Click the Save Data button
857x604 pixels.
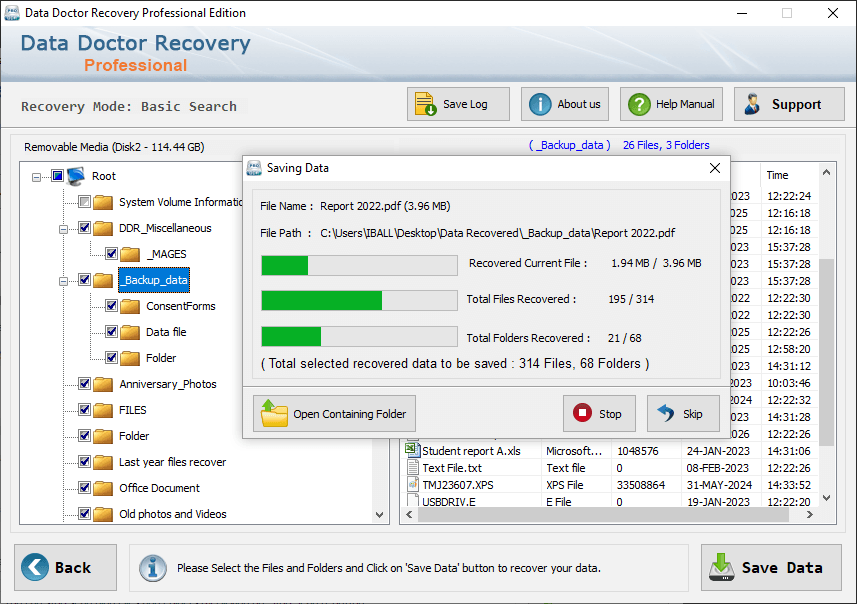(771, 567)
